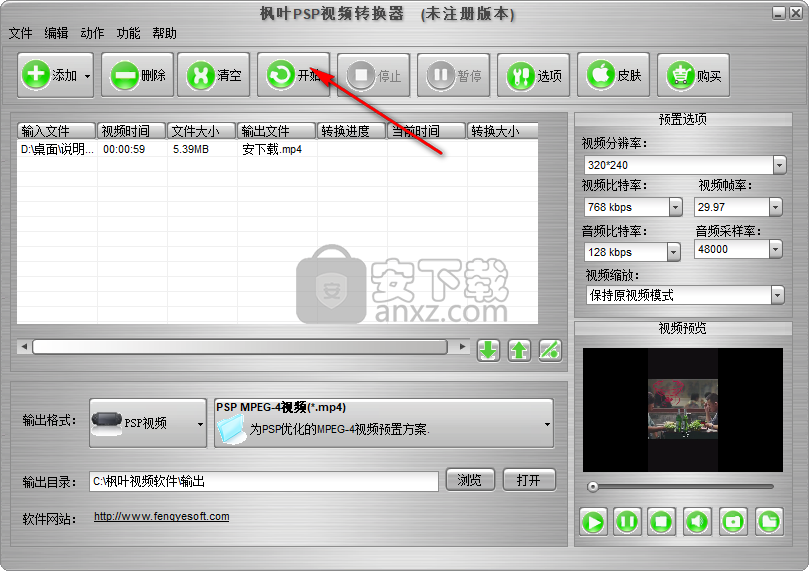
Task: Click the 00:00:59 duration cell
Action: 124,150
